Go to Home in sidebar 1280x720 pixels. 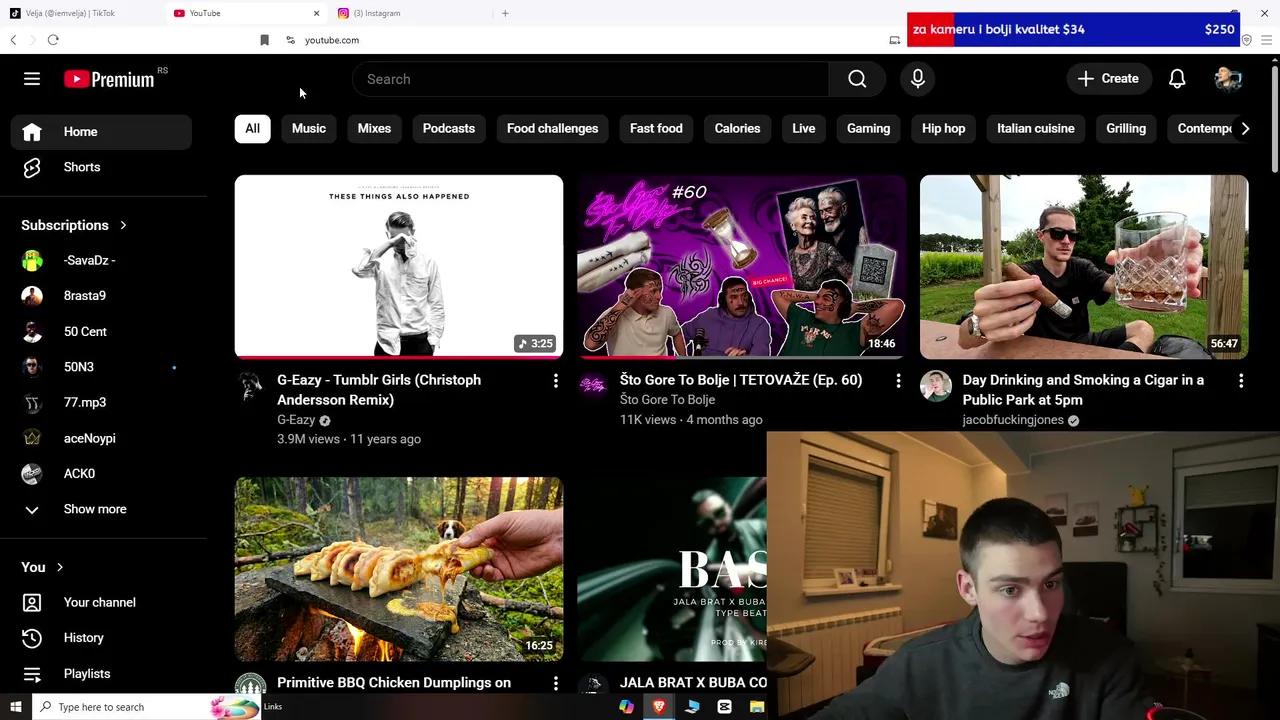[101, 132]
